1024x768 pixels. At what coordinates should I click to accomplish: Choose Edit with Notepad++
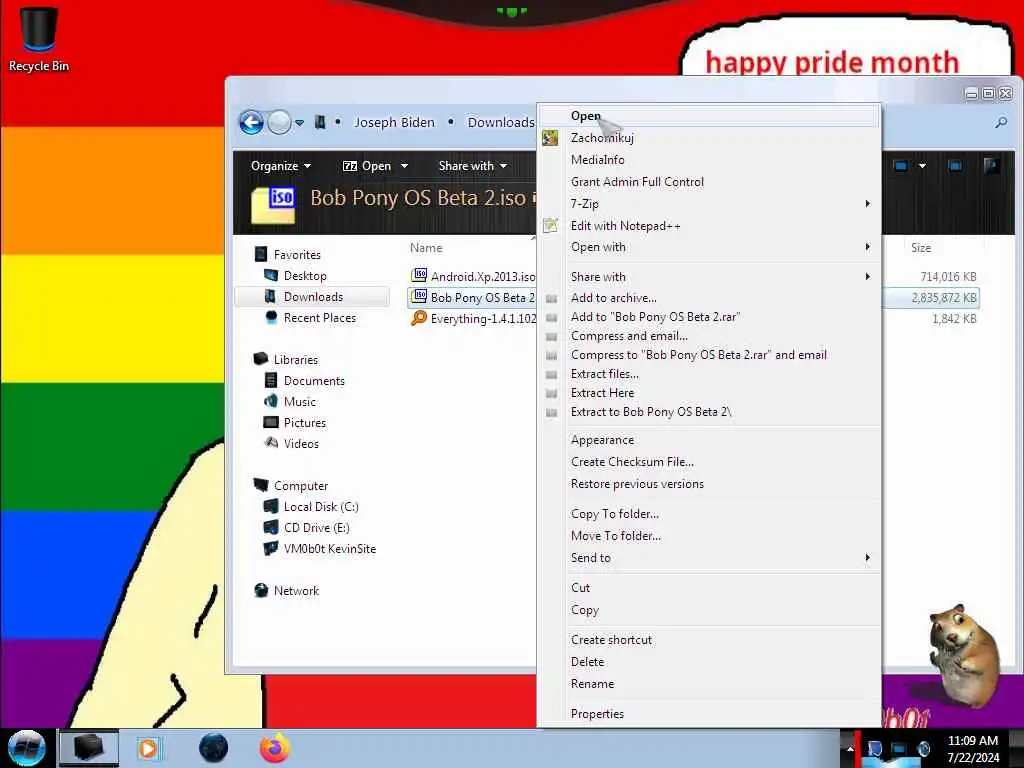(x=709, y=226)
